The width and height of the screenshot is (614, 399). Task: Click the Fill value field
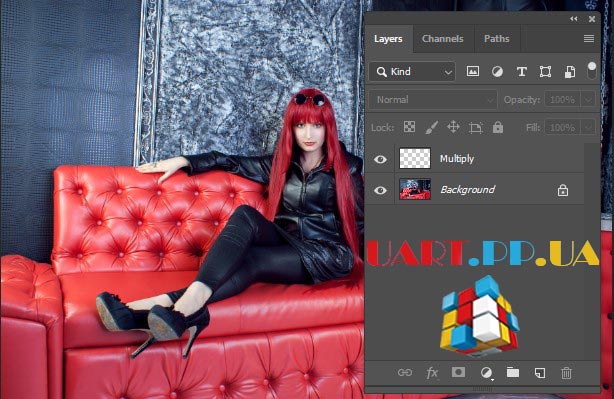(x=562, y=128)
